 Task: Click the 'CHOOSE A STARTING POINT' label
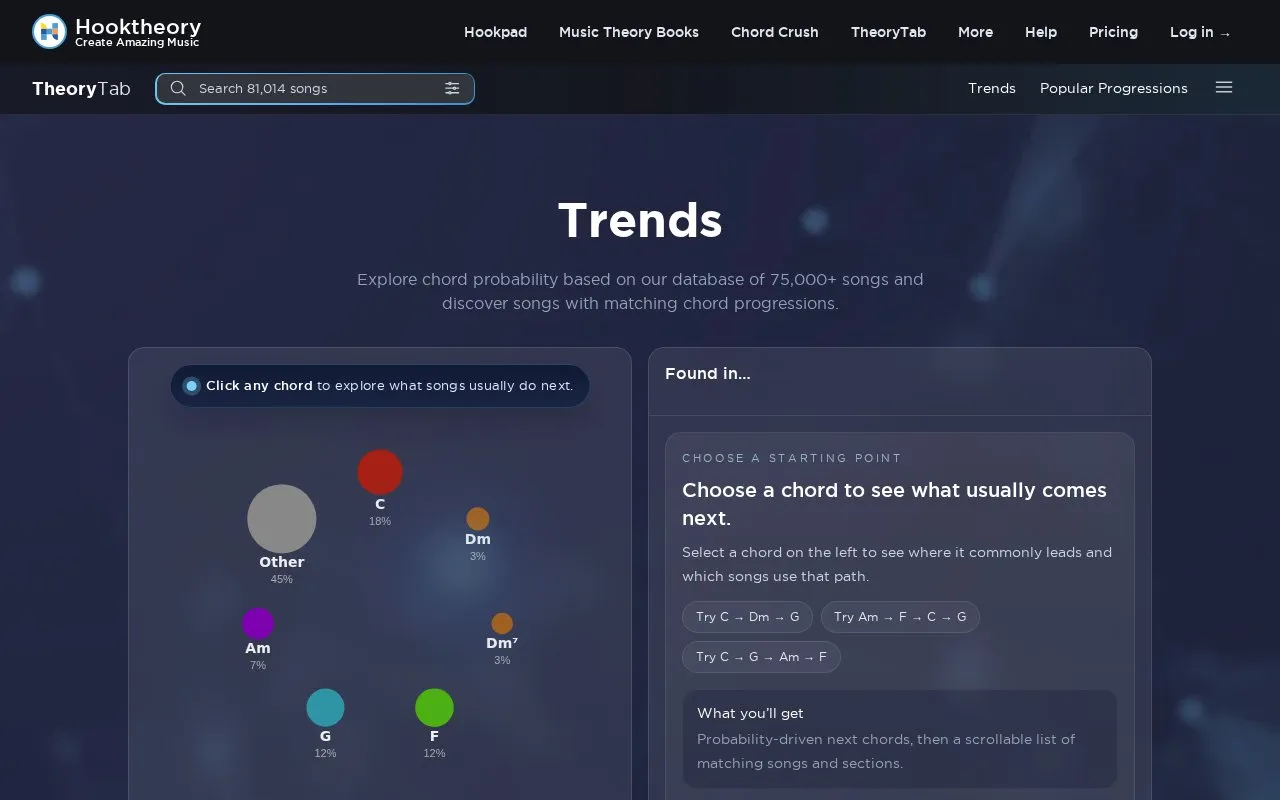coord(792,458)
